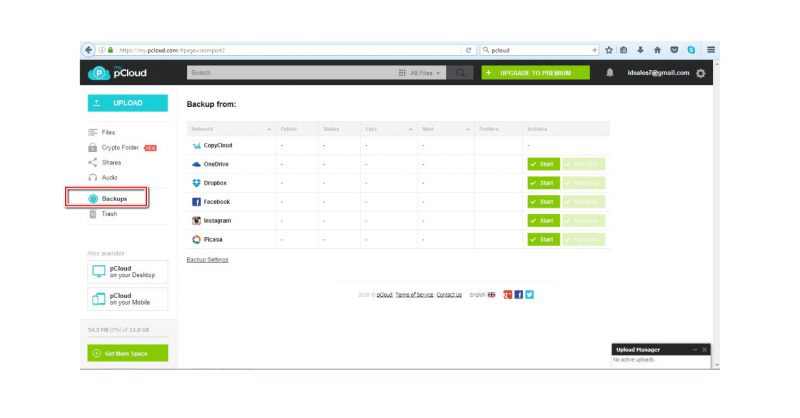Click the Instagram row name
The width and height of the screenshot is (800, 418).
[x=217, y=220]
